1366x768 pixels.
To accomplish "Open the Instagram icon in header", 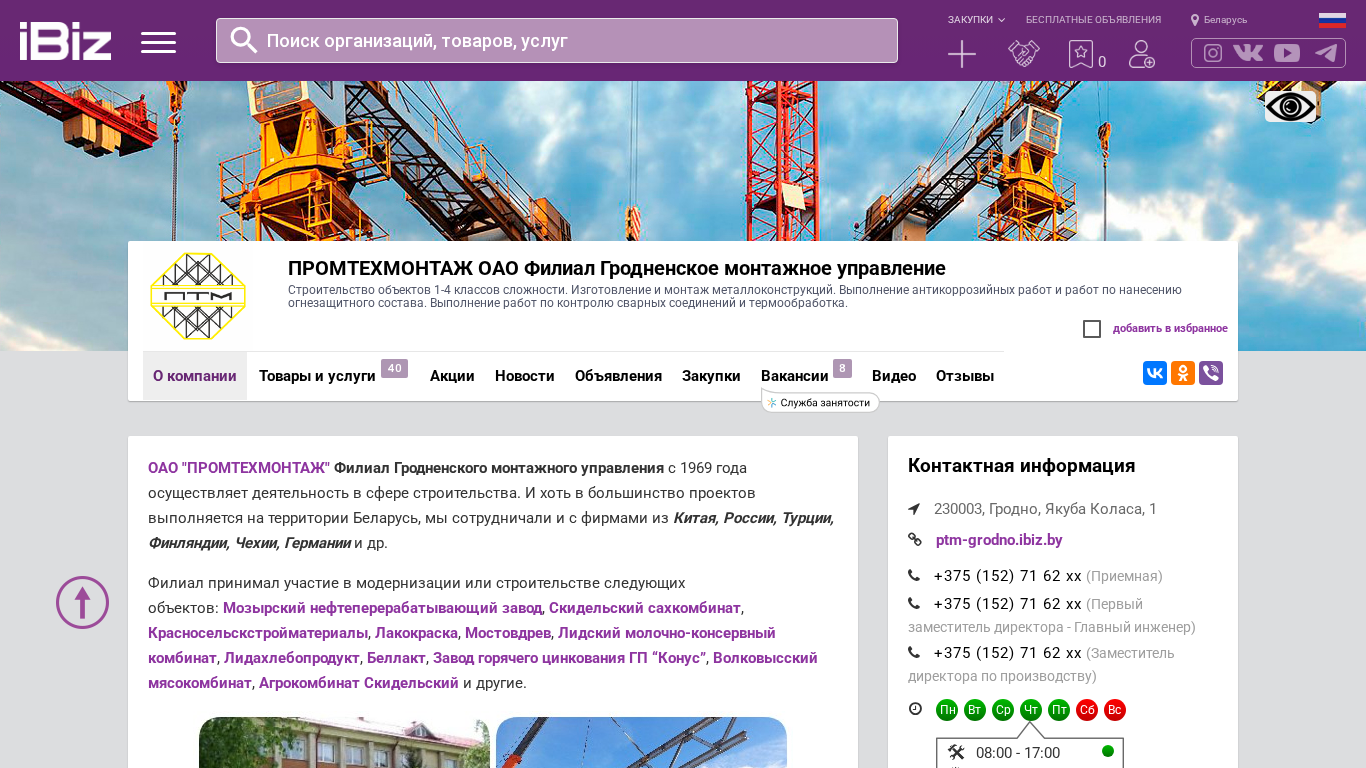I will (1213, 53).
